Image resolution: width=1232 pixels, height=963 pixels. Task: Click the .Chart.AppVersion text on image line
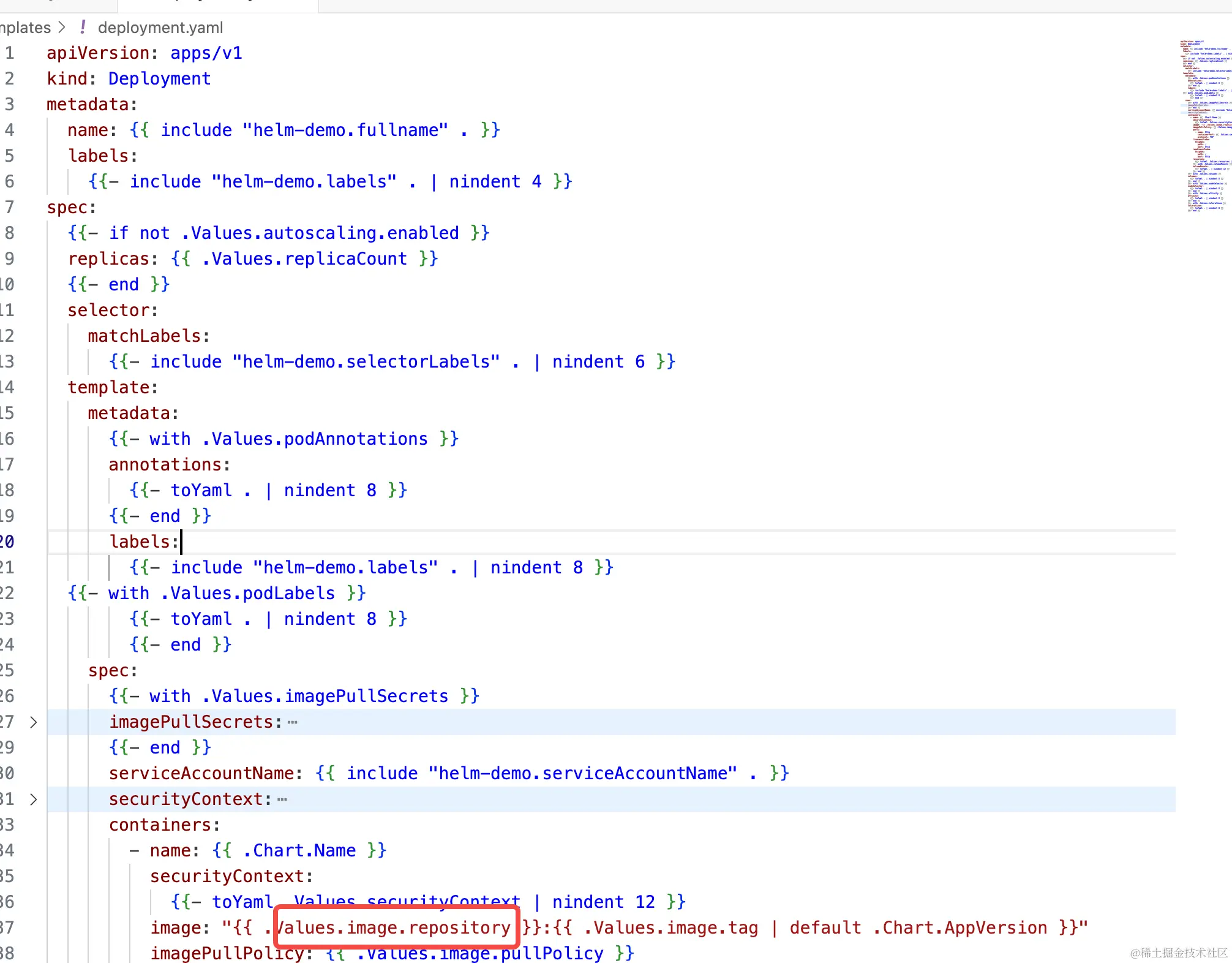pyautogui.click(x=960, y=927)
